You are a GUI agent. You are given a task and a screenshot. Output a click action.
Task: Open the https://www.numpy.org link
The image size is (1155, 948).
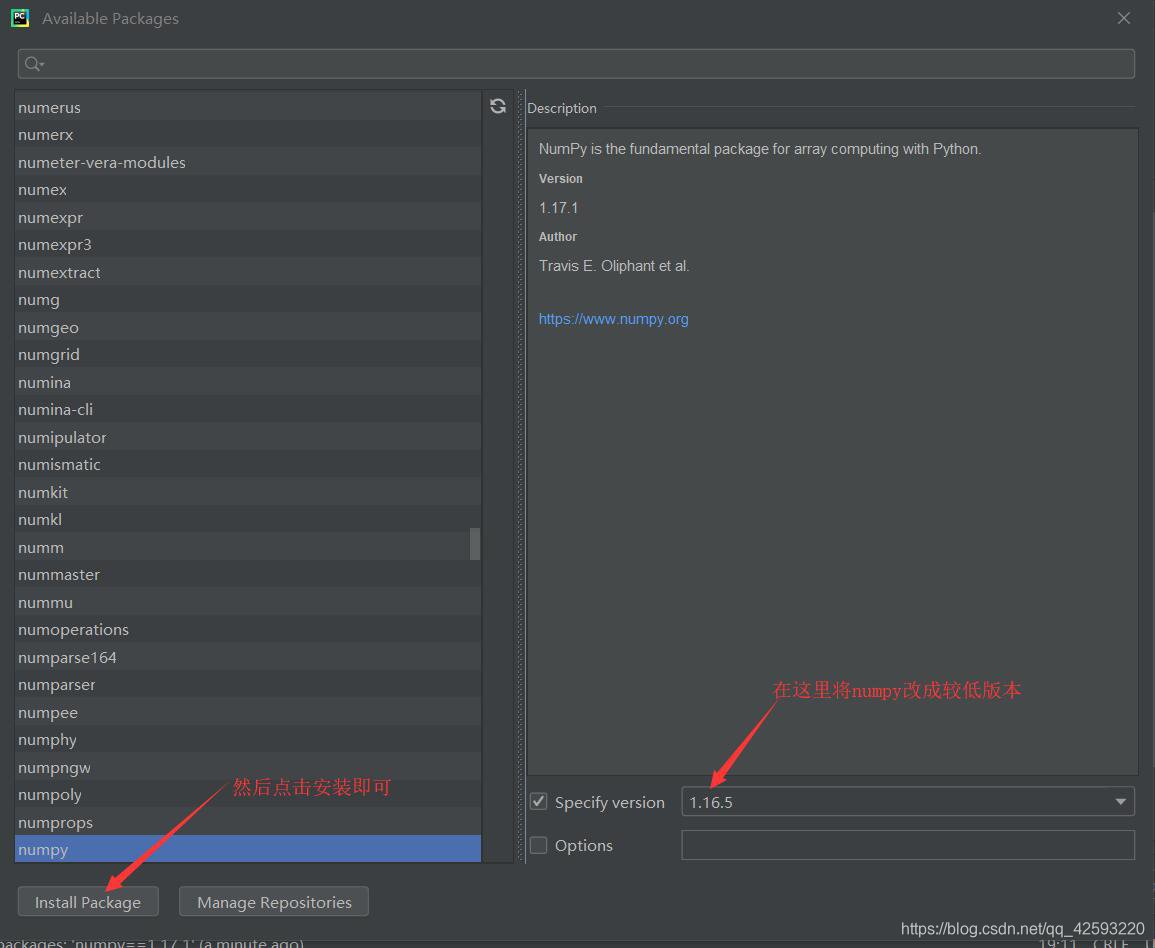[614, 319]
